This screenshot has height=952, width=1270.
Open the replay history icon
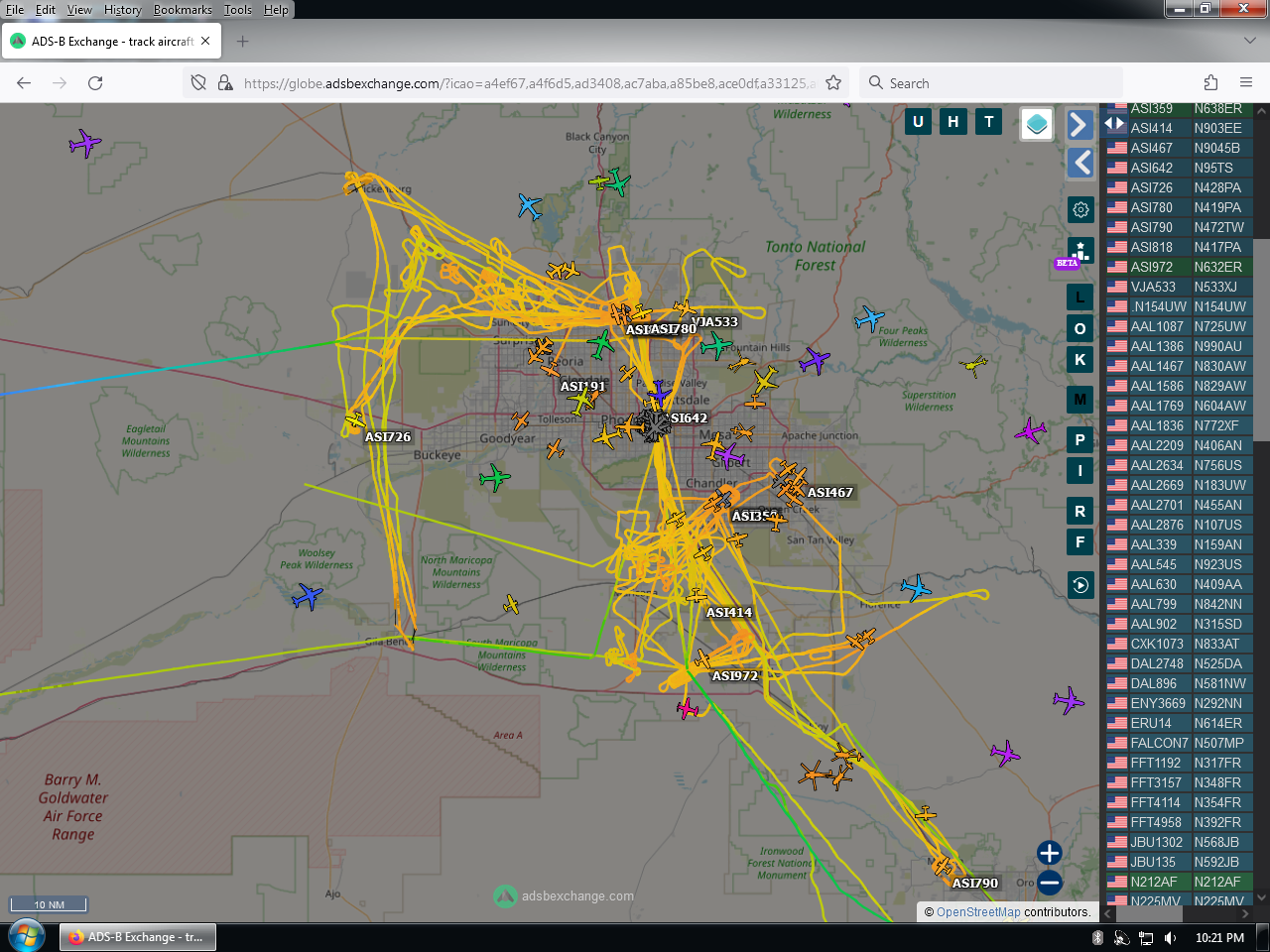point(1080,585)
